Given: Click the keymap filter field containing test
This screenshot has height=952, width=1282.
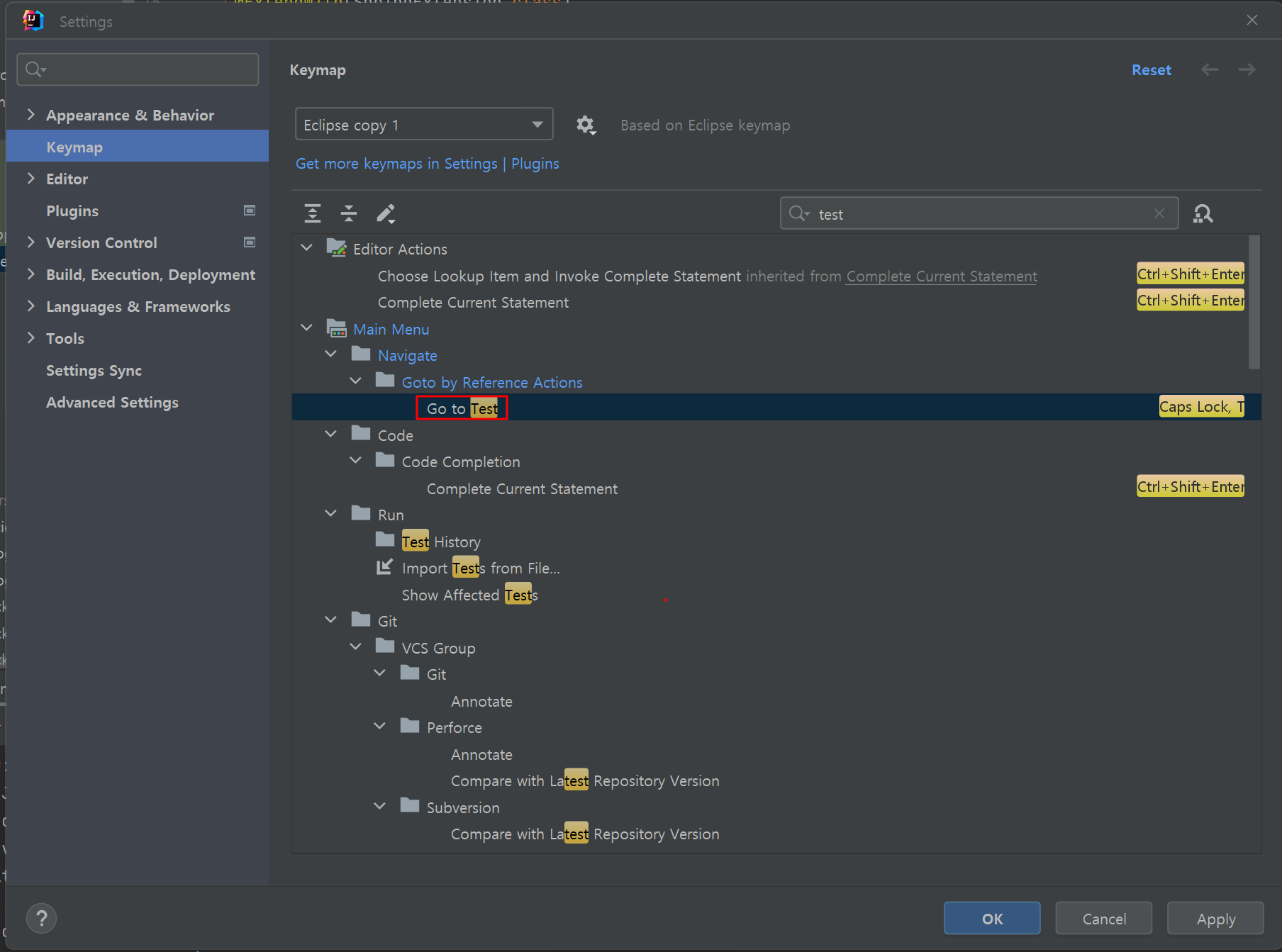Looking at the screenshot, I should pos(979,213).
